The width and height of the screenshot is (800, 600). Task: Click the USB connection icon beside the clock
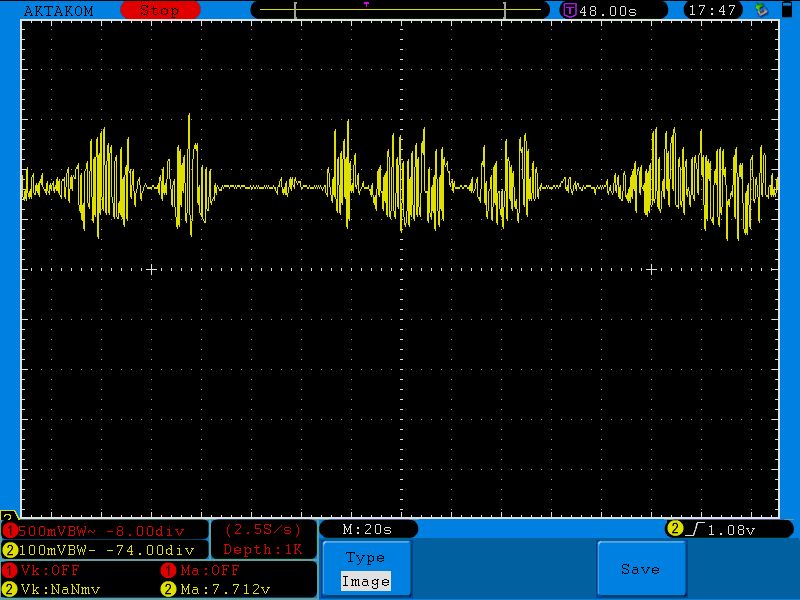[761, 10]
